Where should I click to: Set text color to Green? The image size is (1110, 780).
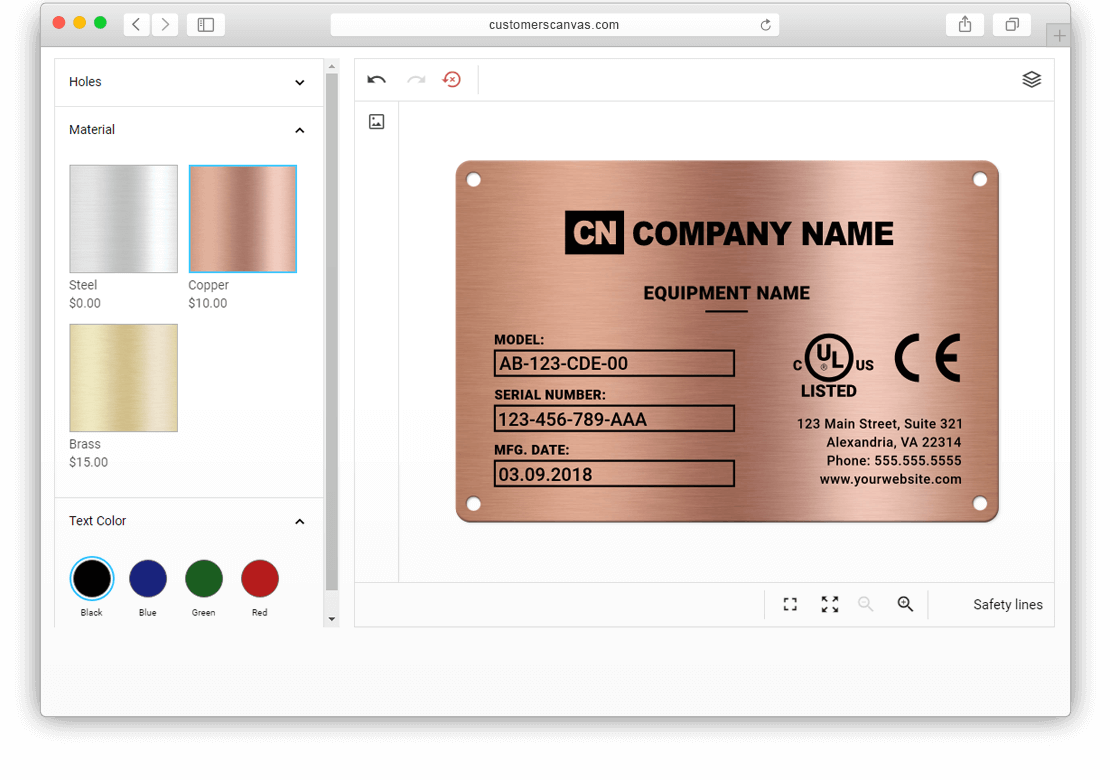(x=204, y=578)
